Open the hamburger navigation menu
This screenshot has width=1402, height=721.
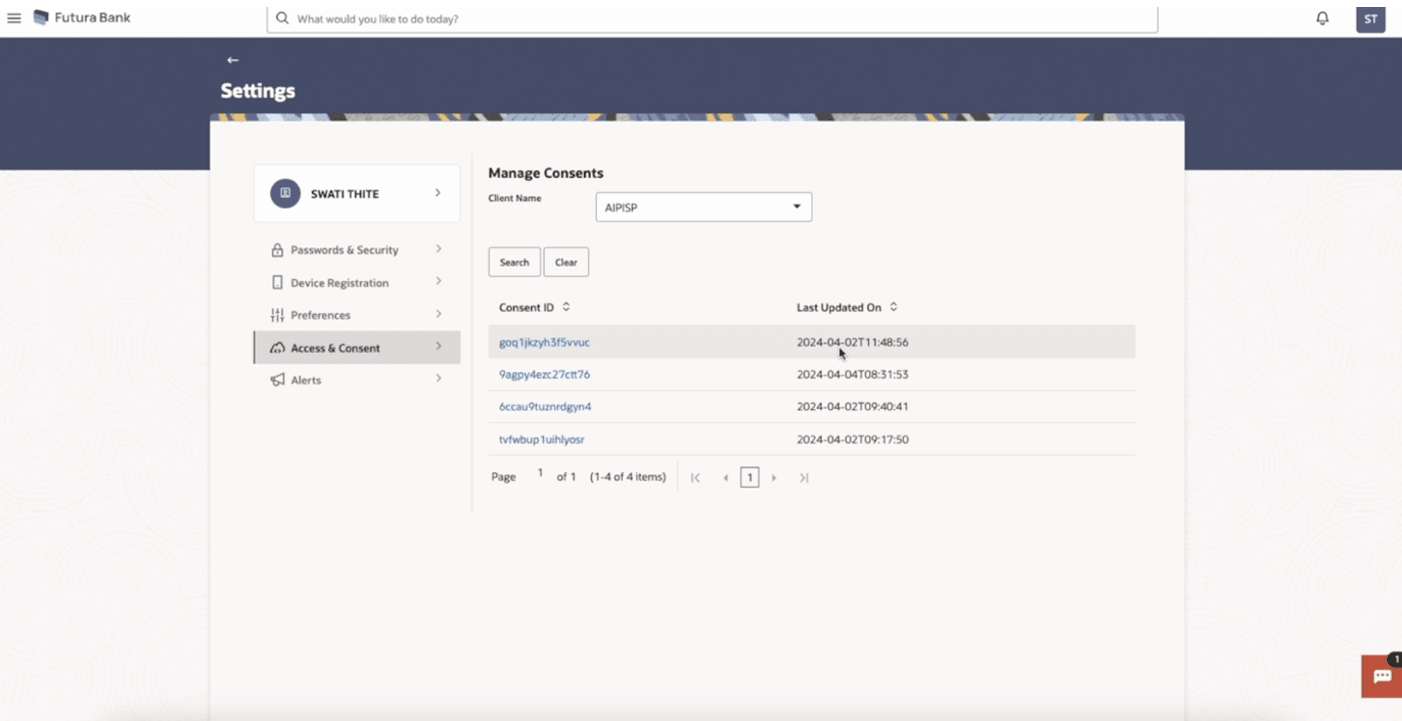[x=14, y=18]
